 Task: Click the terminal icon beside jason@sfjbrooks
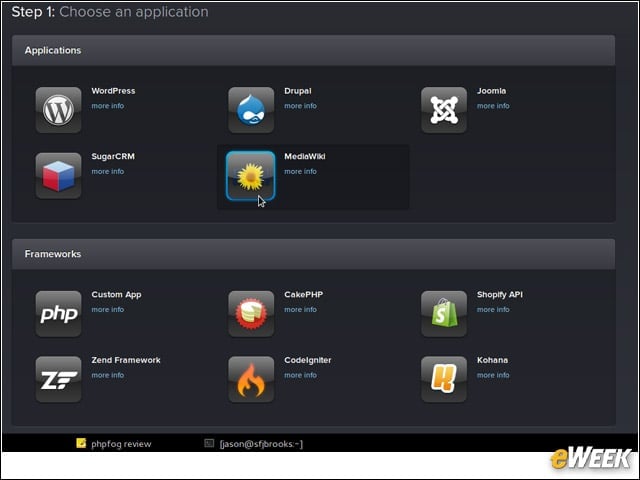[209, 443]
